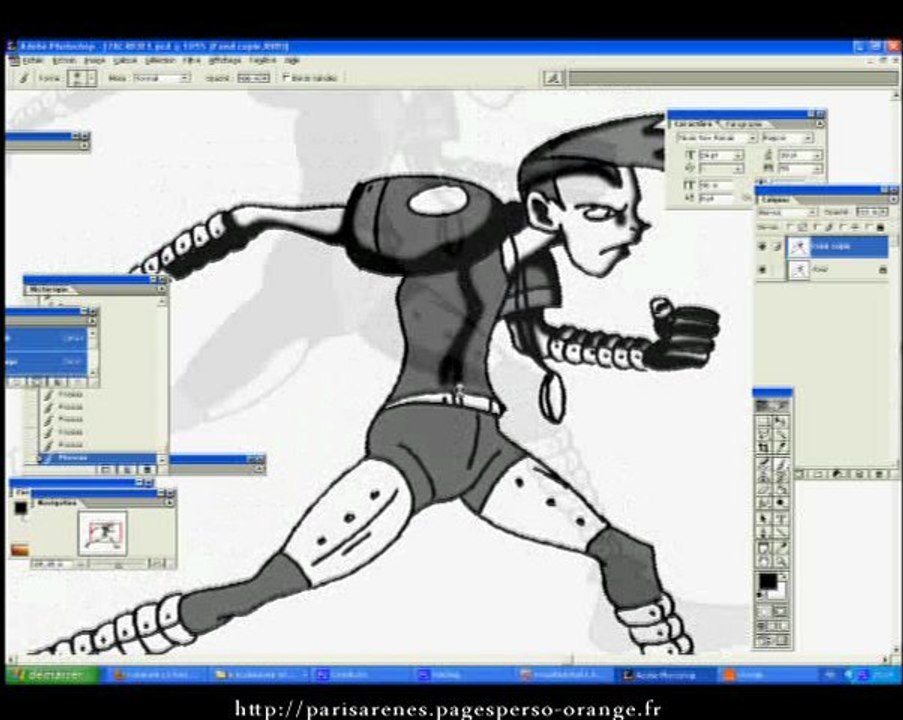
Task: Open the Caractère panel menu arrow
Action: coord(819,124)
